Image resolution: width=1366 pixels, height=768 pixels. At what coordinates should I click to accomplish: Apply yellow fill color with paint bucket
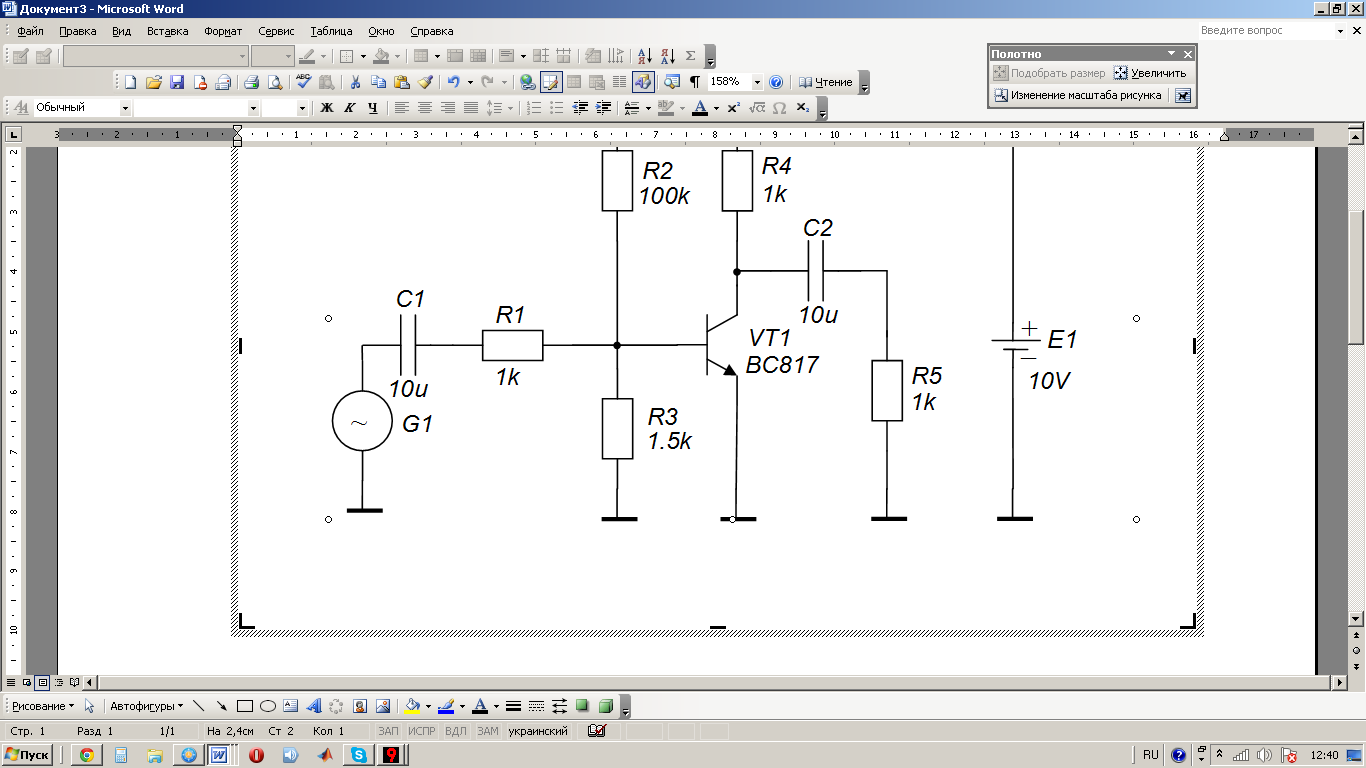(412, 706)
